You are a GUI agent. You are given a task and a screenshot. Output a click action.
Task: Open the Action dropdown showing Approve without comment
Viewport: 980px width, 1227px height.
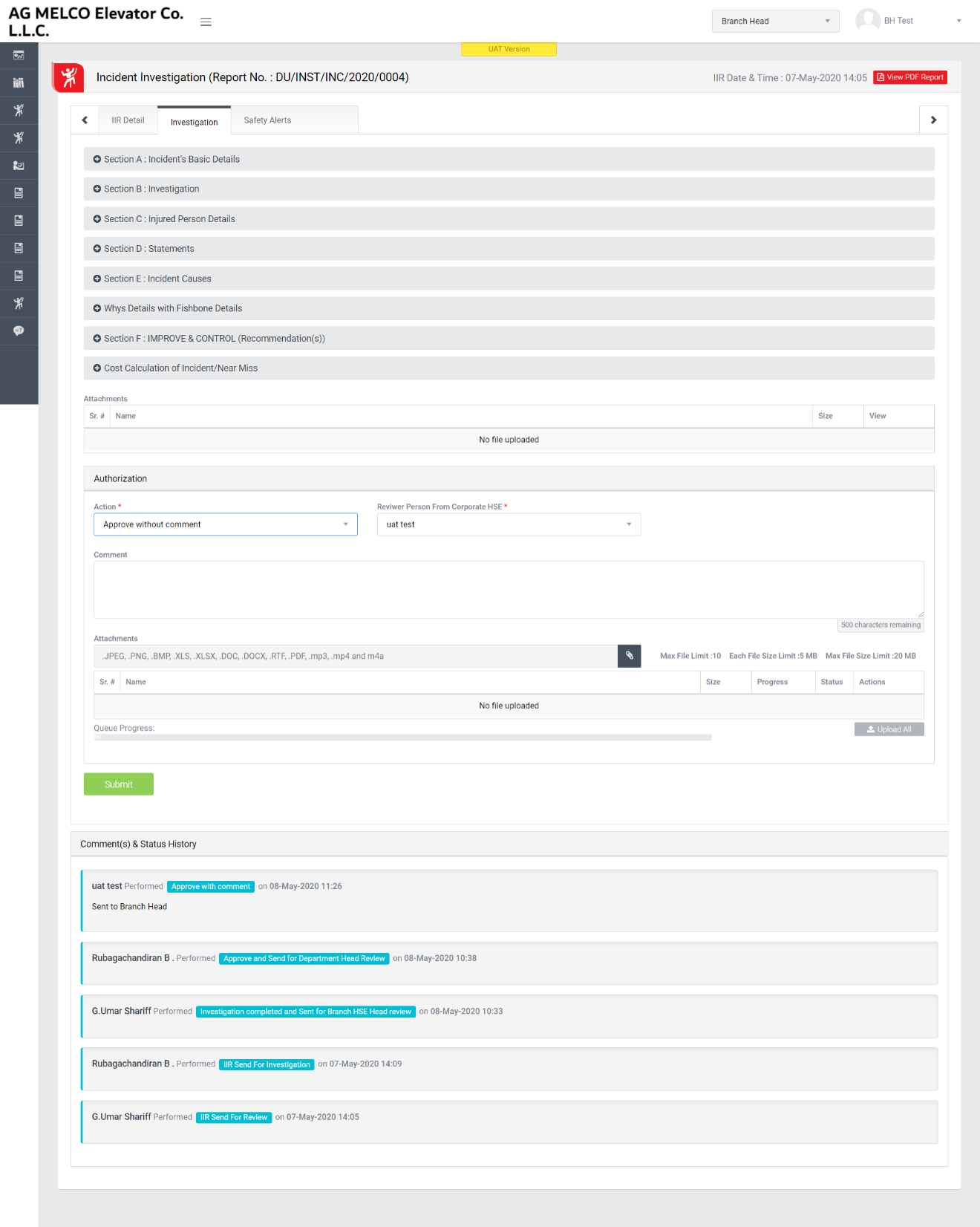pos(225,524)
